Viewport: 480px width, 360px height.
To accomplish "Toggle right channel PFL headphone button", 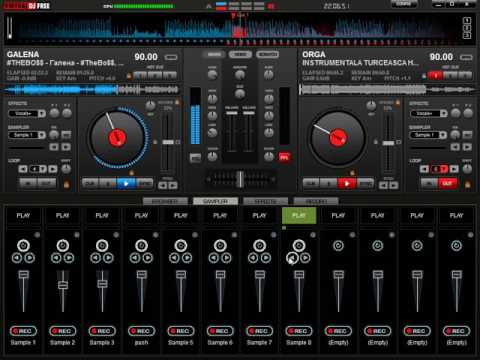I will [x=284, y=157].
